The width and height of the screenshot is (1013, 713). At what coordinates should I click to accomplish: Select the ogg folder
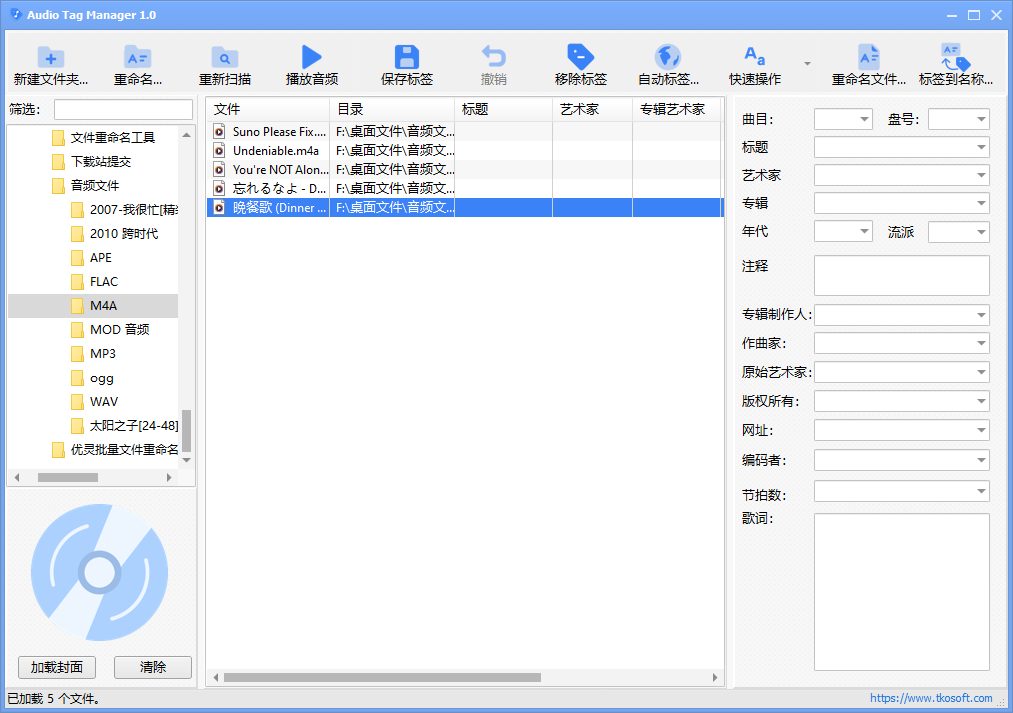[x=92, y=378]
